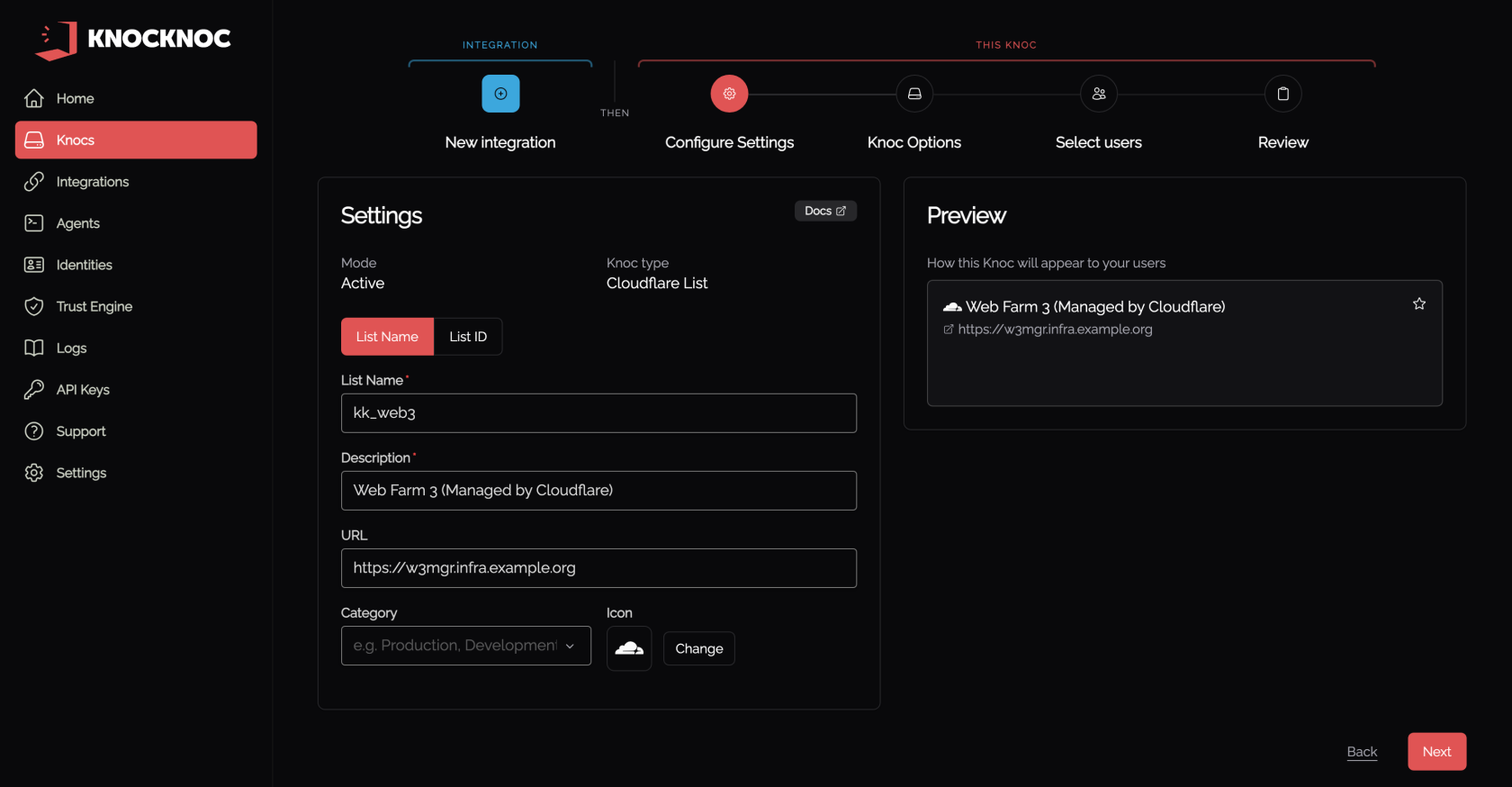Switch to the List ID option
The width and height of the screenshot is (1512, 787).
468,337
